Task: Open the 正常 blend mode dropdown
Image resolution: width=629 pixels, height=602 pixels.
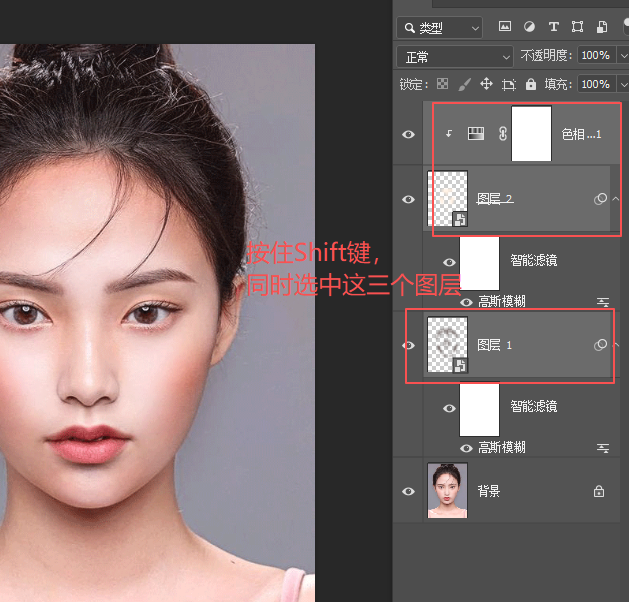Action: (455, 57)
